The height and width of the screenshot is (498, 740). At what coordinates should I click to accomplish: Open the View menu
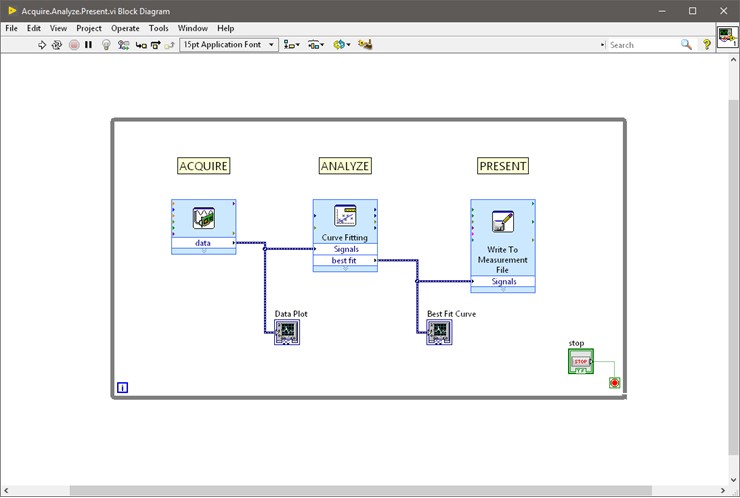(x=59, y=28)
